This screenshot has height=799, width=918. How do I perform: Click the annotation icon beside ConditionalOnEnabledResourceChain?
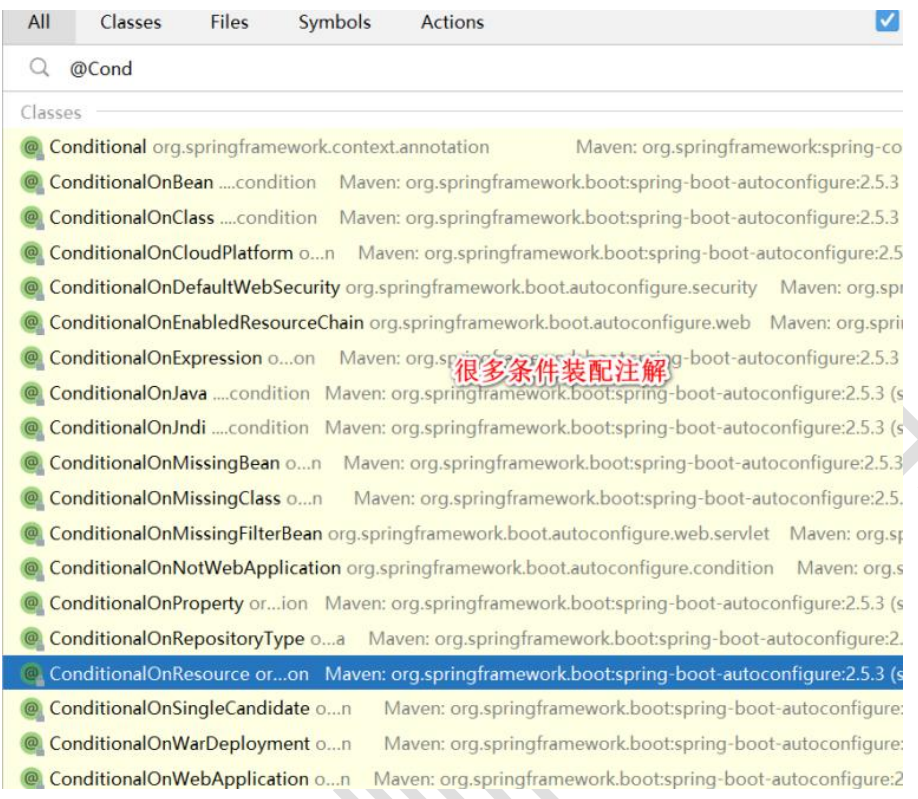pos(32,323)
